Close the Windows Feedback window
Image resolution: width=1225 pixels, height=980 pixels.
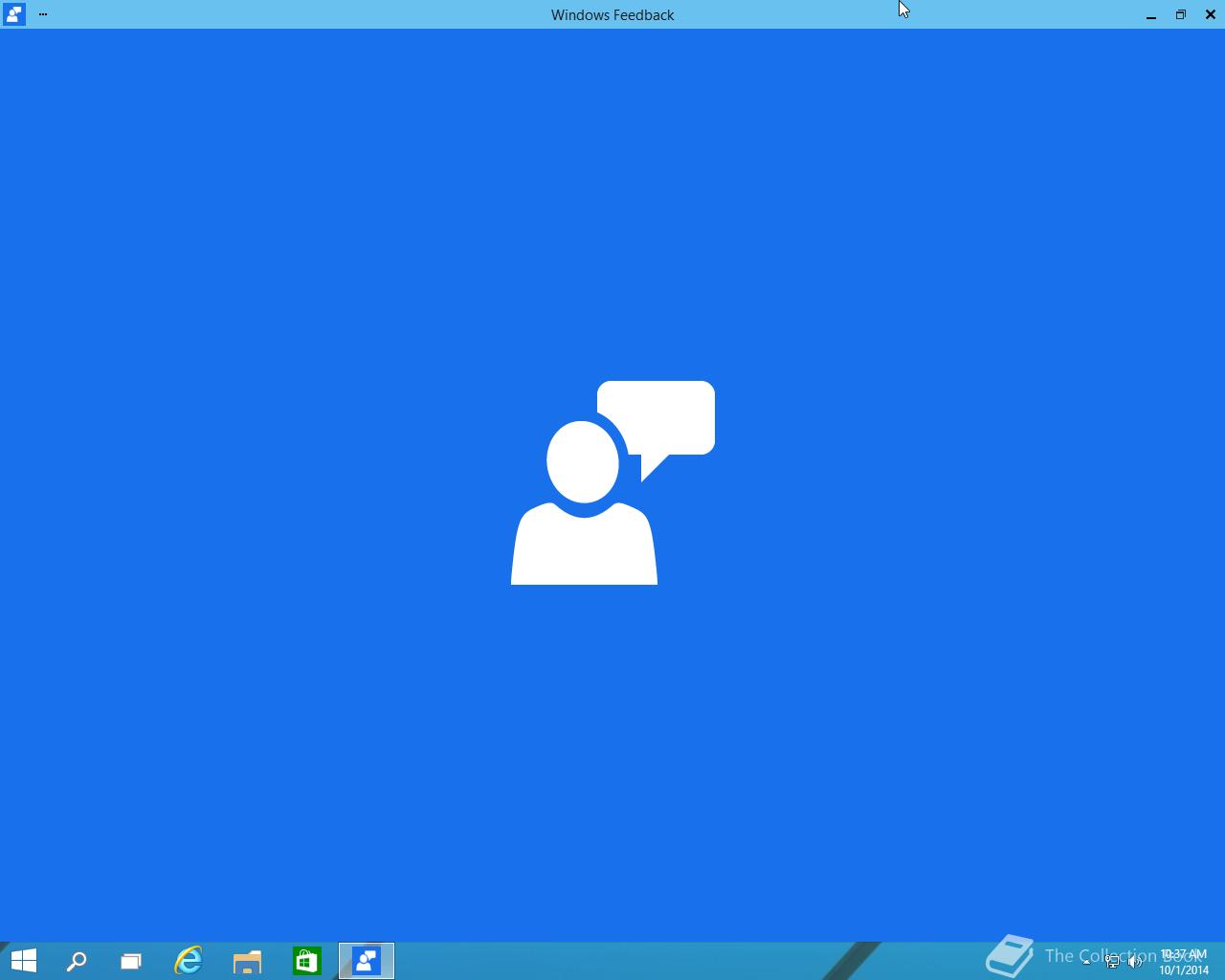pyautogui.click(x=1211, y=14)
